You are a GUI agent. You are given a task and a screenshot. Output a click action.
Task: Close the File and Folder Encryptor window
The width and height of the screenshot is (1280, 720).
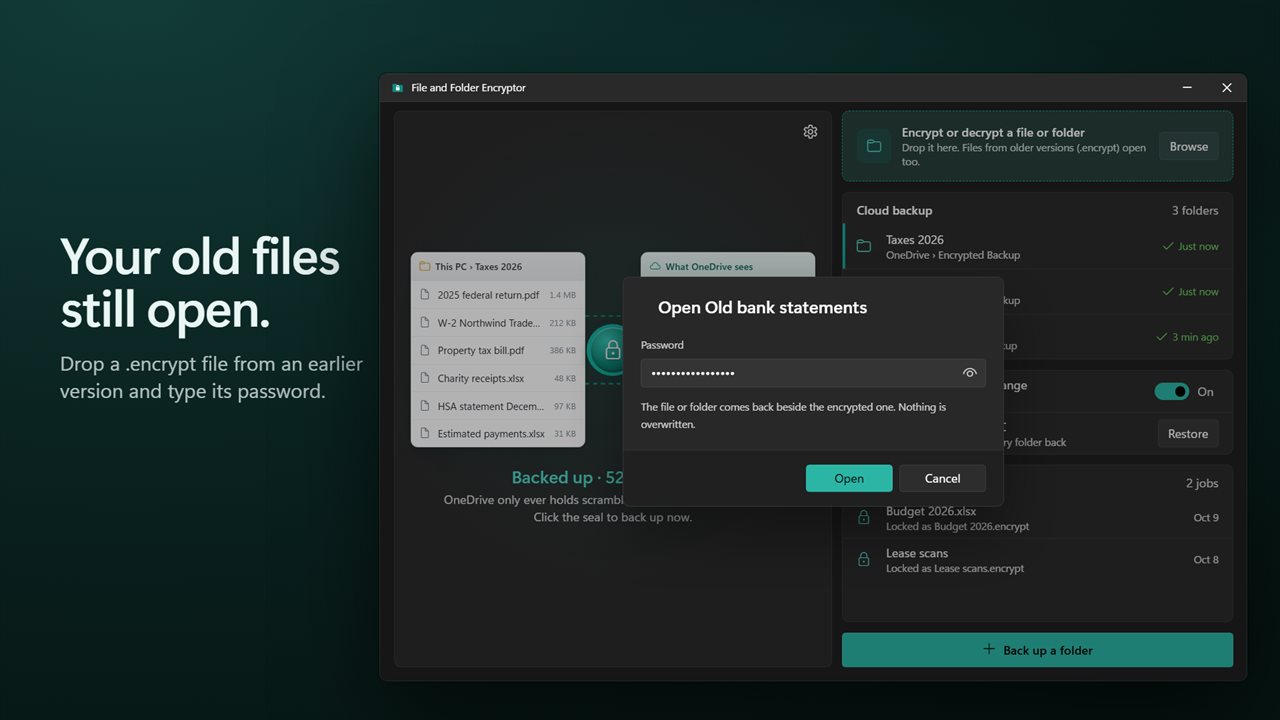1227,88
